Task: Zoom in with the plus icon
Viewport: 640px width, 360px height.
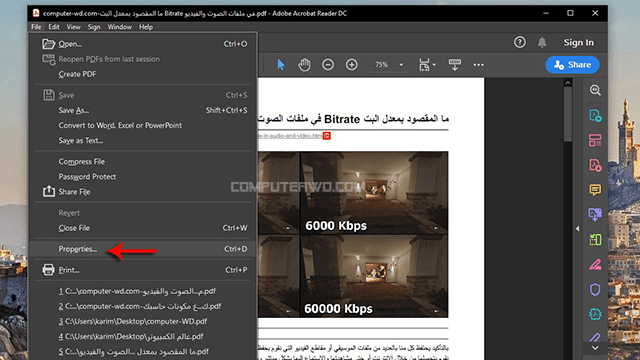Action: click(x=351, y=64)
